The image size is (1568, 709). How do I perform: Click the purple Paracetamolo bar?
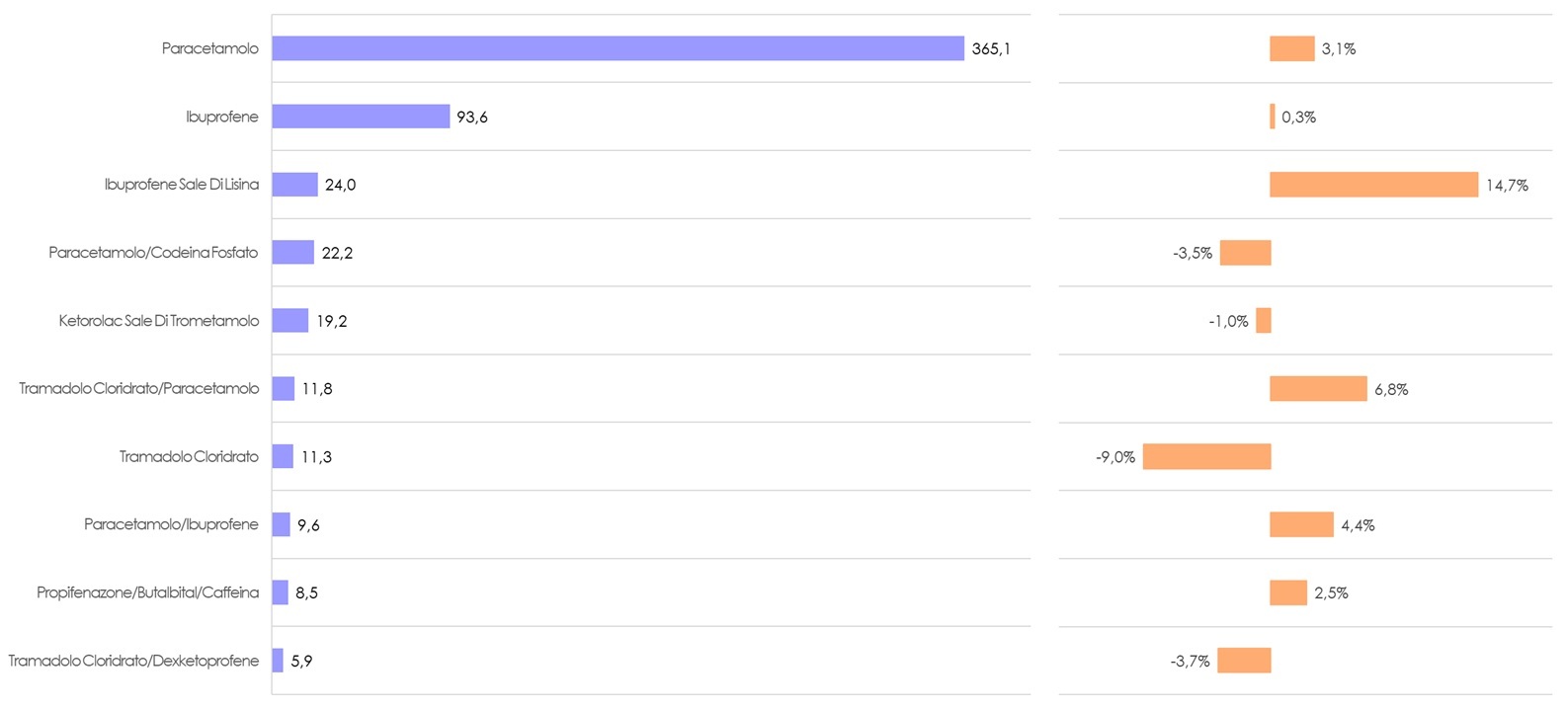point(618,48)
